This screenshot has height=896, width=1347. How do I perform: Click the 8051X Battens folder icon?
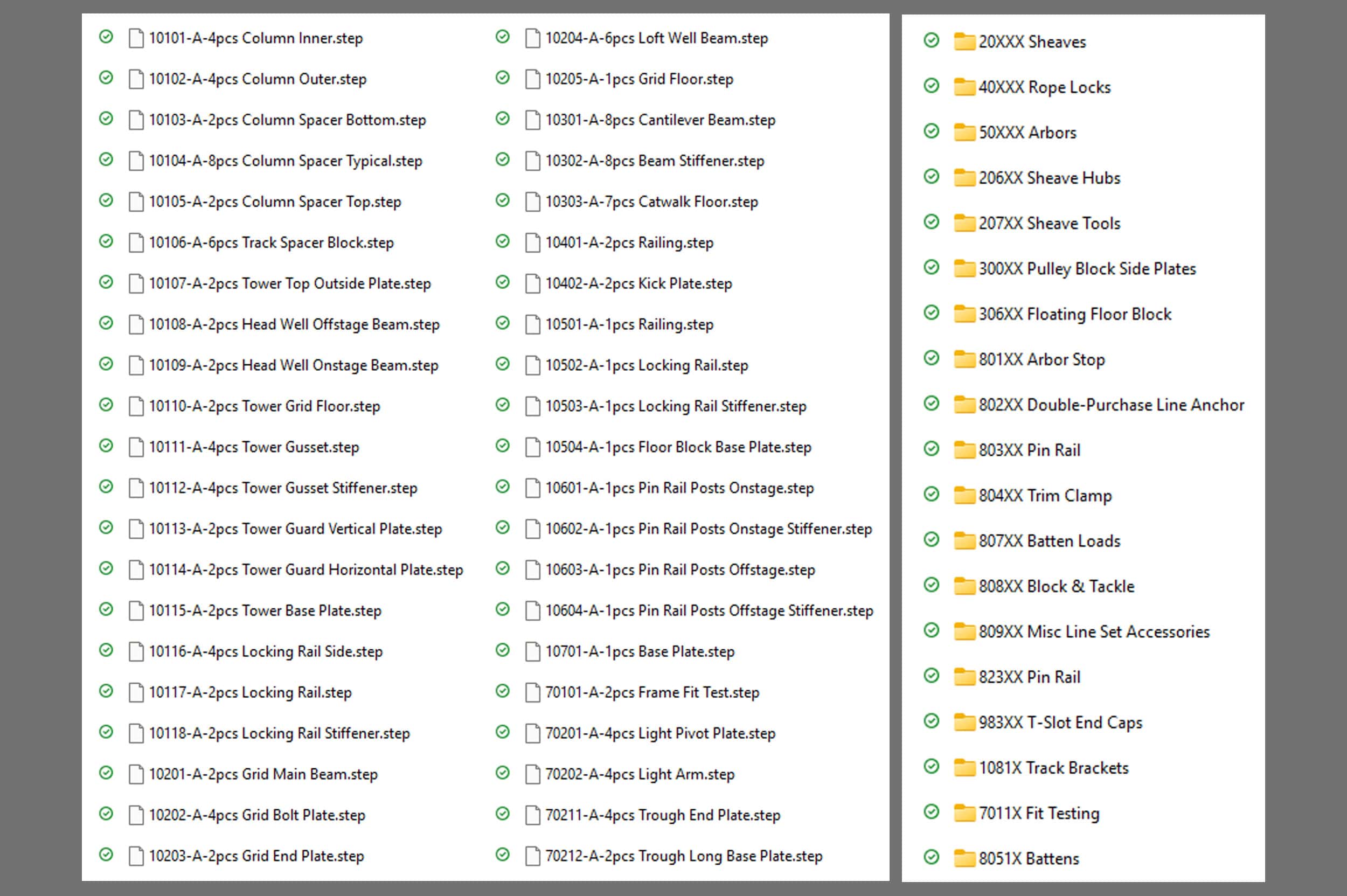[964, 858]
